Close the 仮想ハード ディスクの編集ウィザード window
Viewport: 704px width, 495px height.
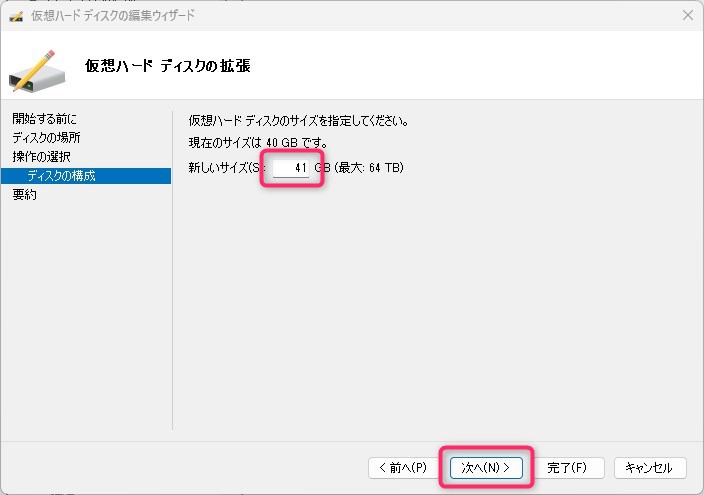687,15
